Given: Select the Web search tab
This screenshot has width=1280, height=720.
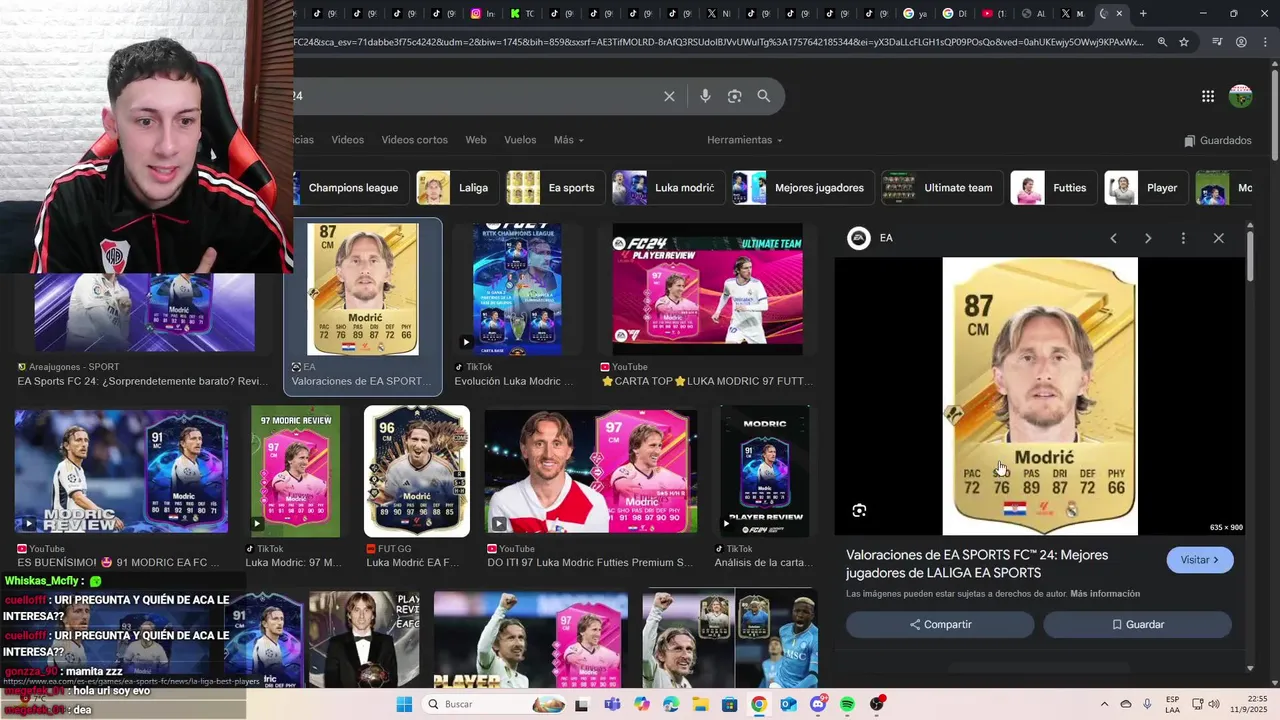Looking at the screenshot, I should click(476, 140).
